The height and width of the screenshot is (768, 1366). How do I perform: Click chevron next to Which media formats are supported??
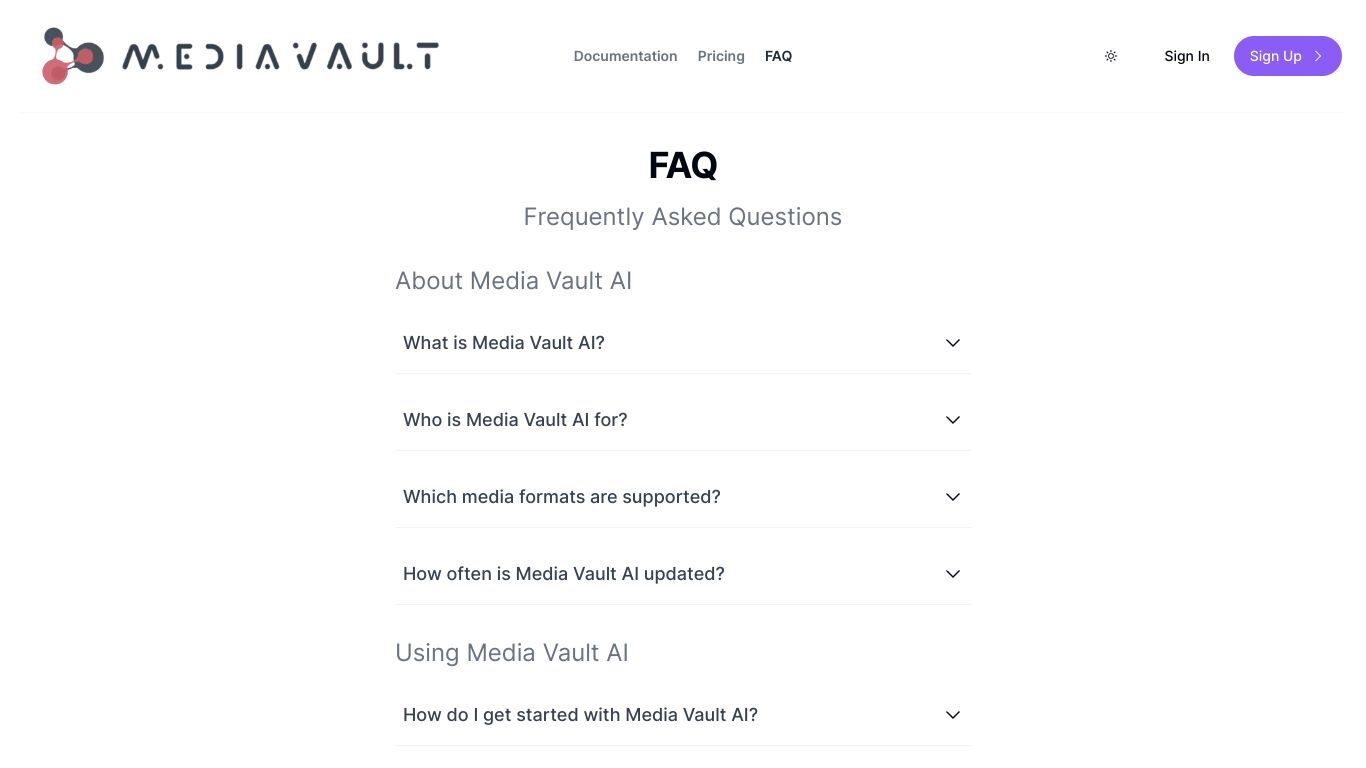(953, 497)
